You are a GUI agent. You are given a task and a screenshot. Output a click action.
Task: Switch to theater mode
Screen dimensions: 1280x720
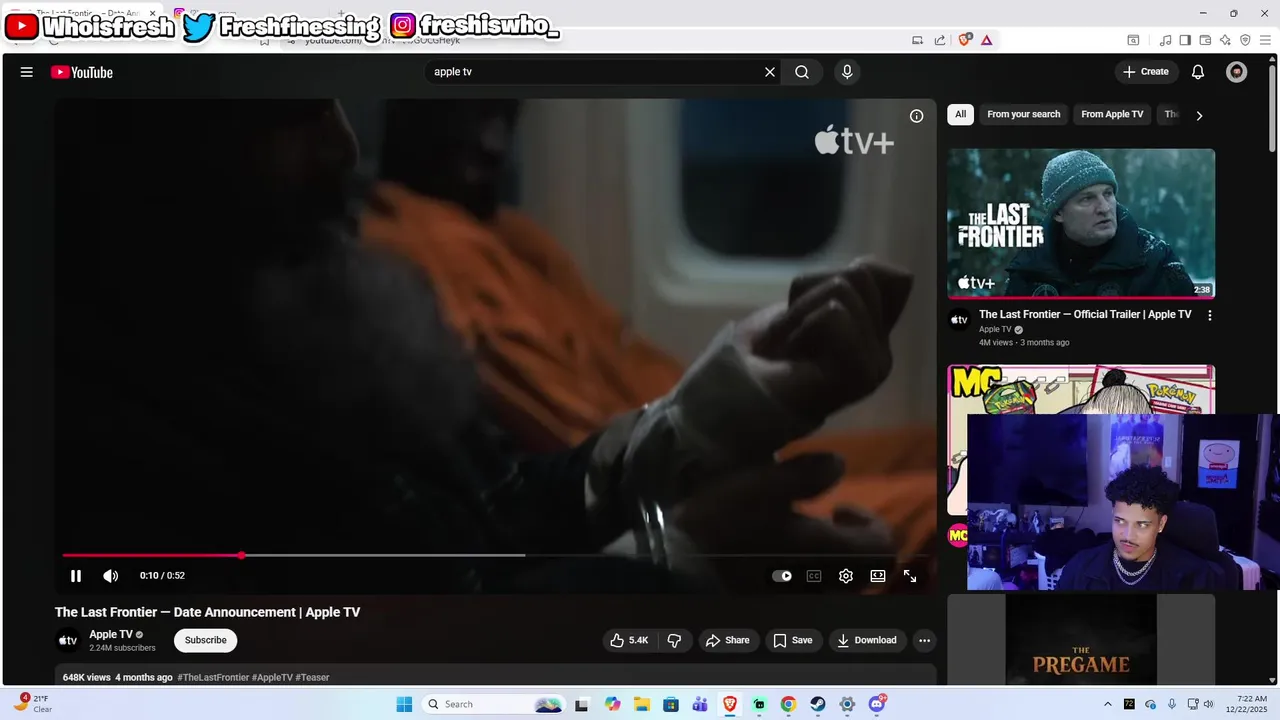878,576
